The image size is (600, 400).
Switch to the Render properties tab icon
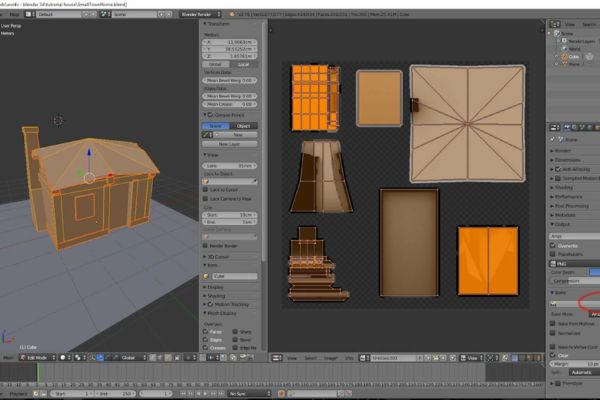[567, 127]
